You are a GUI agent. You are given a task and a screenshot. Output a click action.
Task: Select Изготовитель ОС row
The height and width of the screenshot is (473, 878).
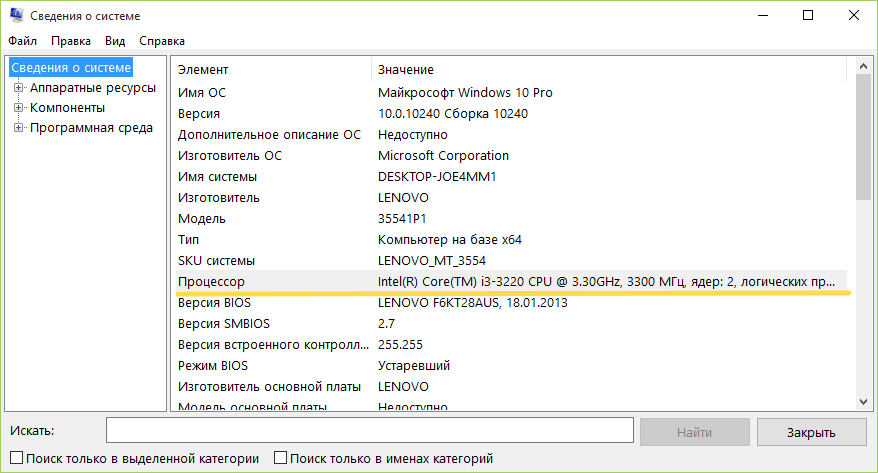(511, 156)
